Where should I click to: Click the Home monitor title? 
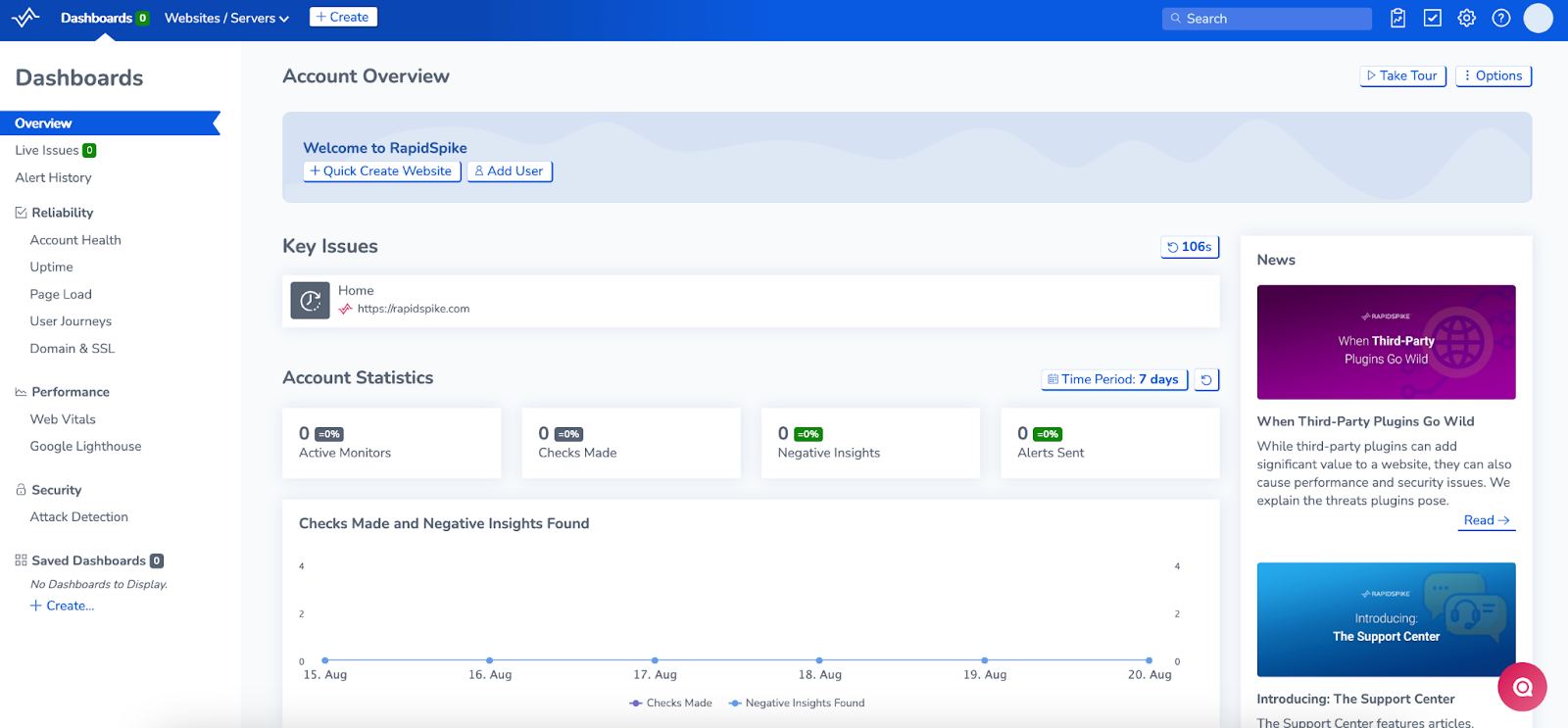coord(356,291)
